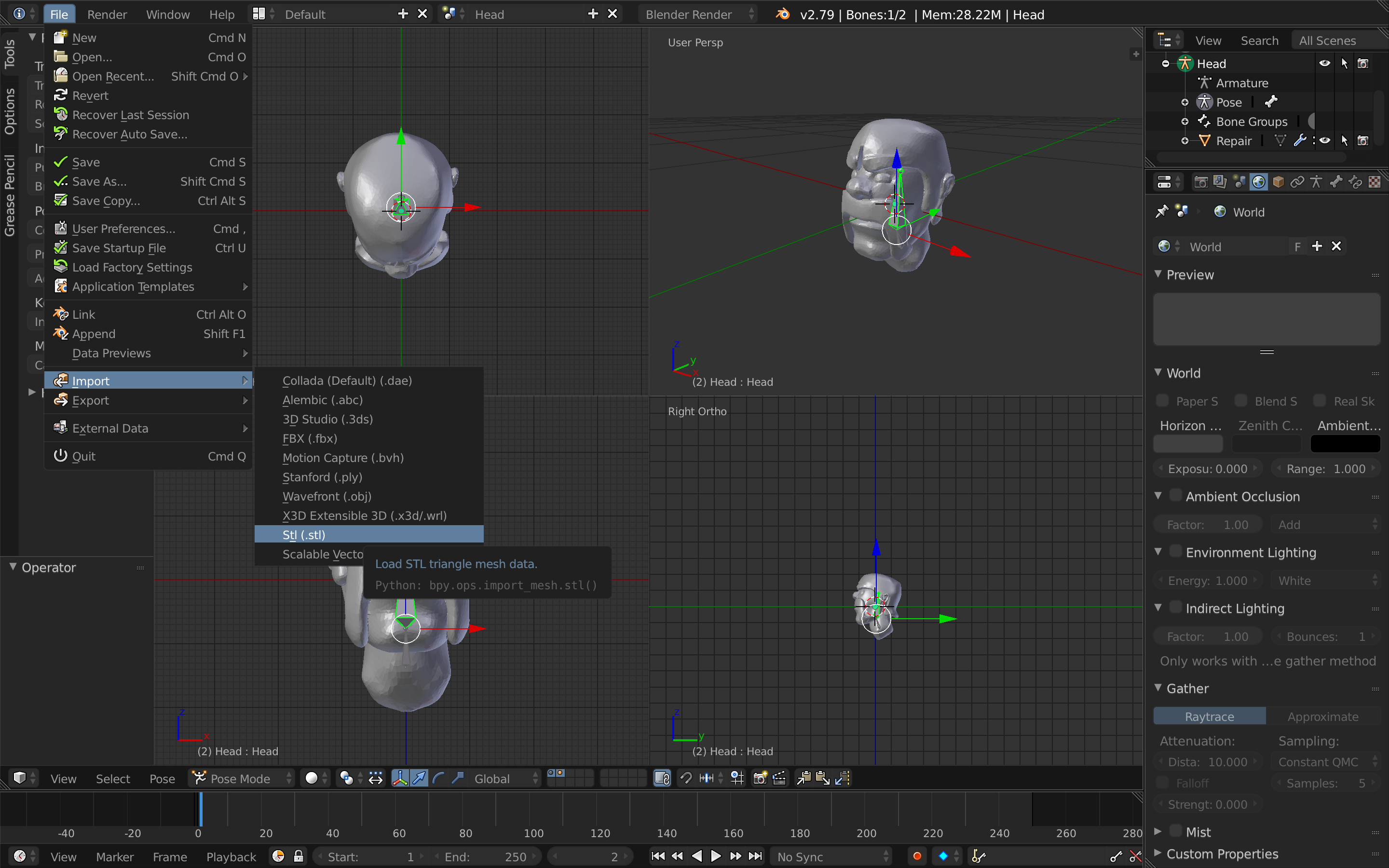Toggle the 3D manipulator widget button

400,778
